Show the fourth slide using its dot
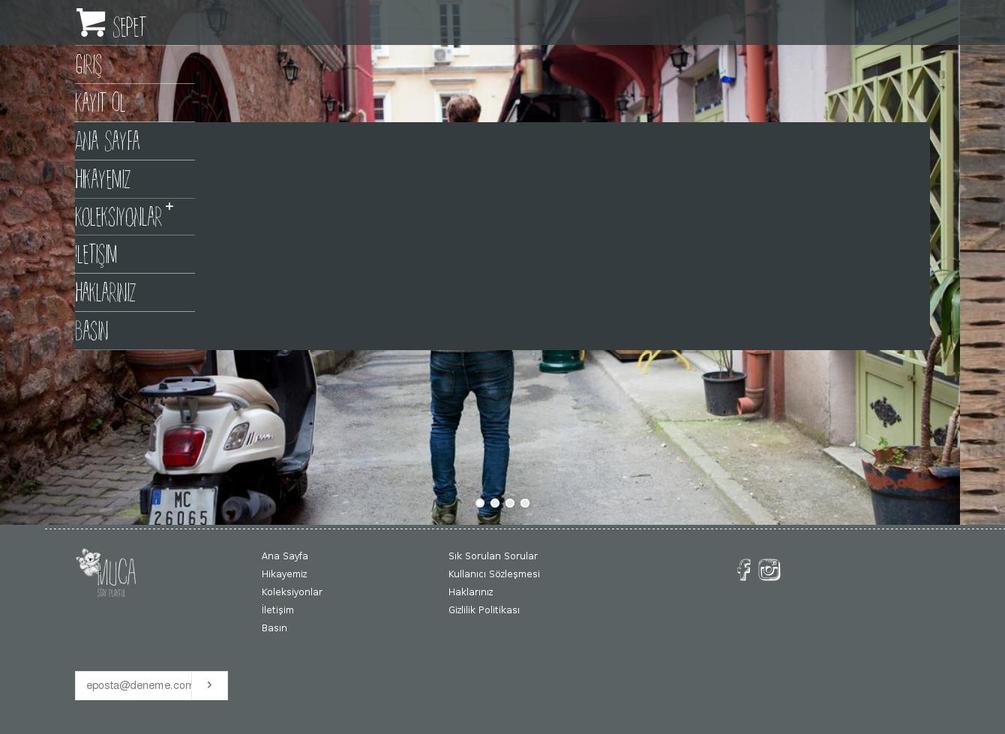The width and height of the screenshot is (1005, 734). (525, 503)
